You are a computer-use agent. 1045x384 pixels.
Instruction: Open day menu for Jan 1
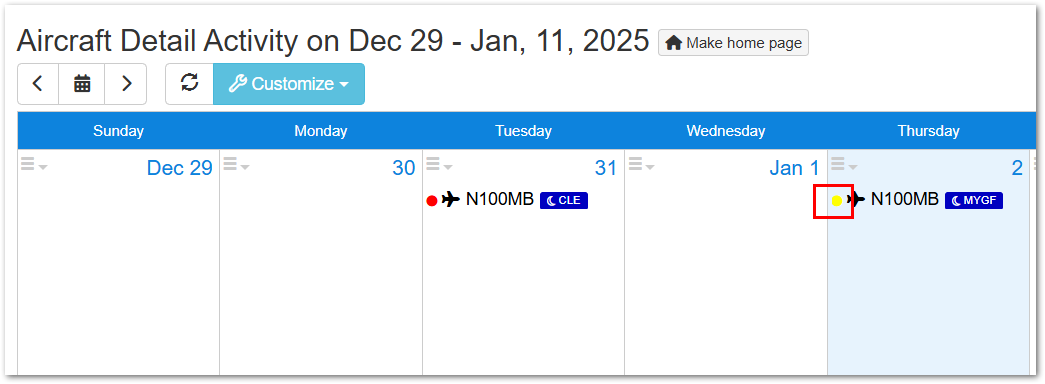[x=641, y=165]
